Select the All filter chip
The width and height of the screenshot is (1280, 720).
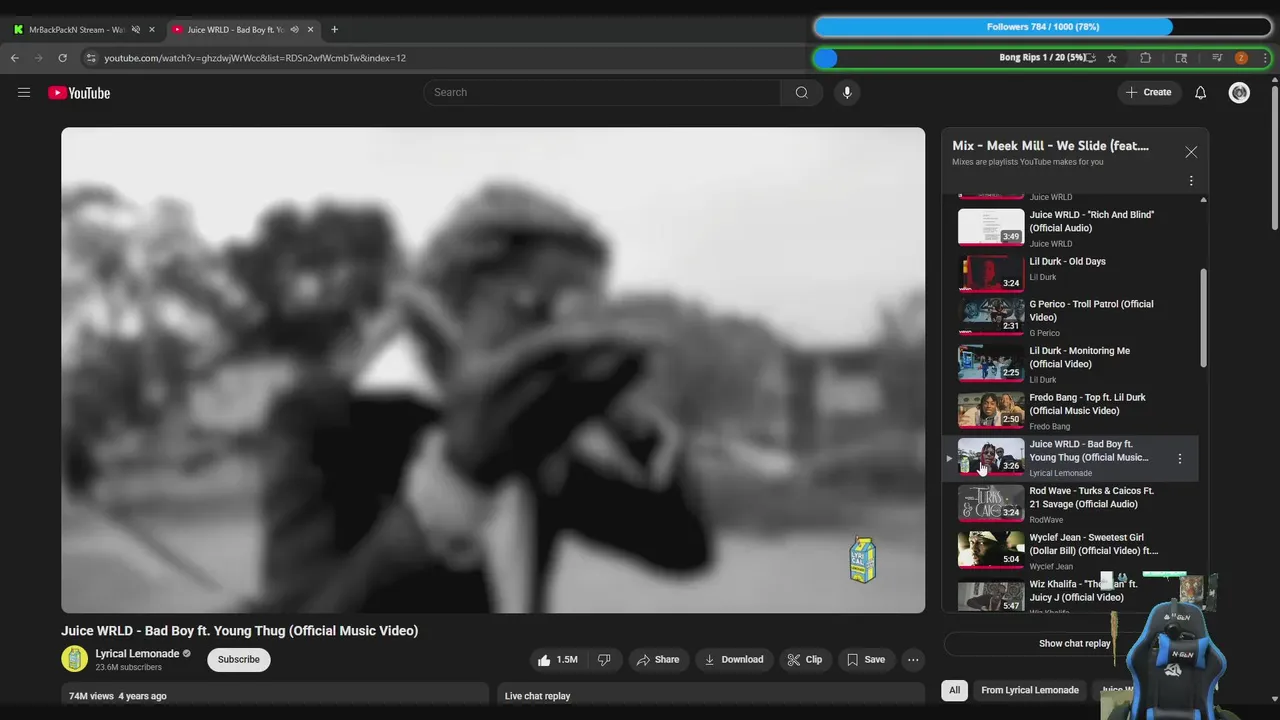click(x=955, y=690)
